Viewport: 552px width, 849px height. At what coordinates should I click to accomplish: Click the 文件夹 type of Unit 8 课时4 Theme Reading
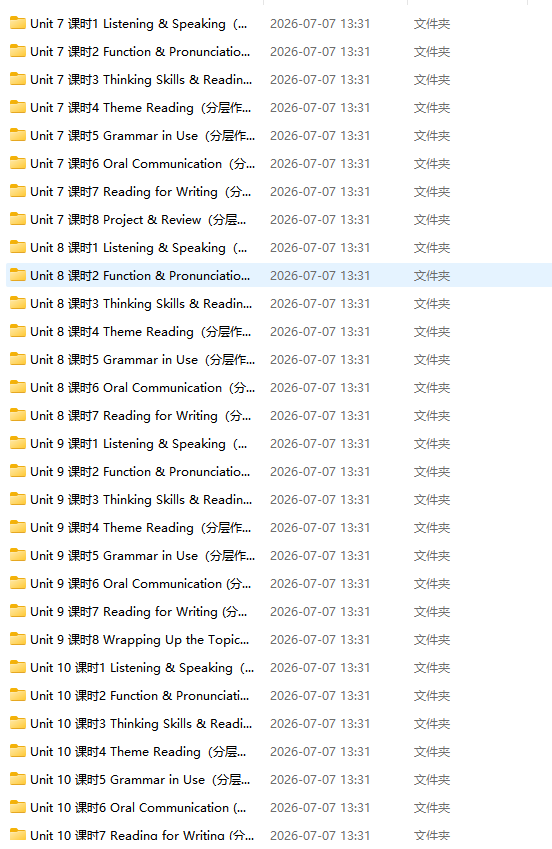pyautogui.click(x=432, y=331)
